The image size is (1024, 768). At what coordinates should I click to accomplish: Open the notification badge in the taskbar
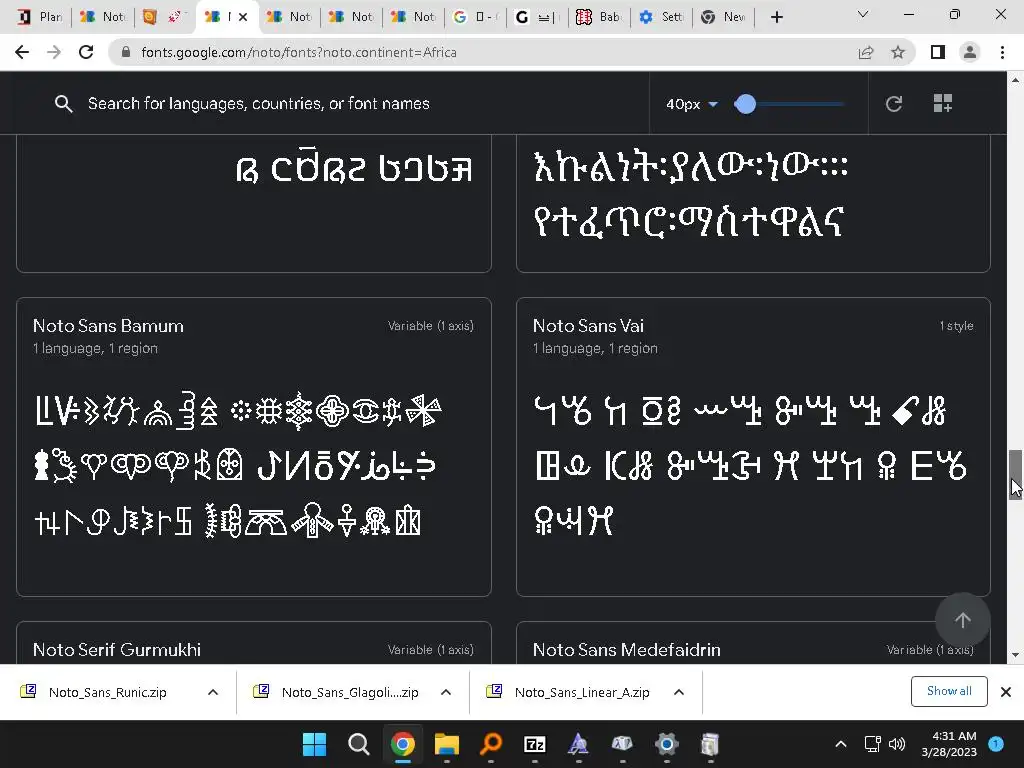[996, 744]
